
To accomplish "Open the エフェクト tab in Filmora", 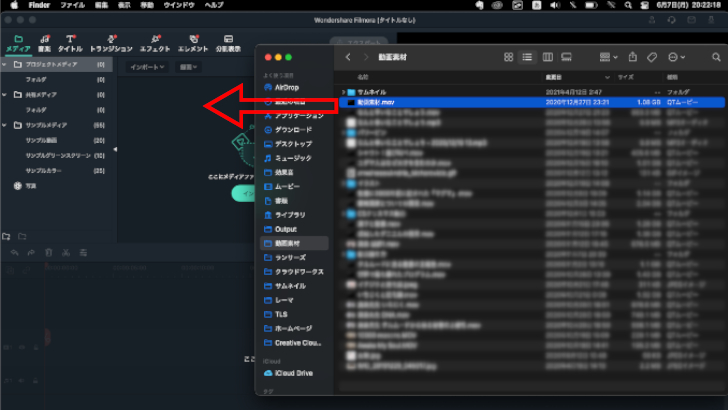I will 155,43.
